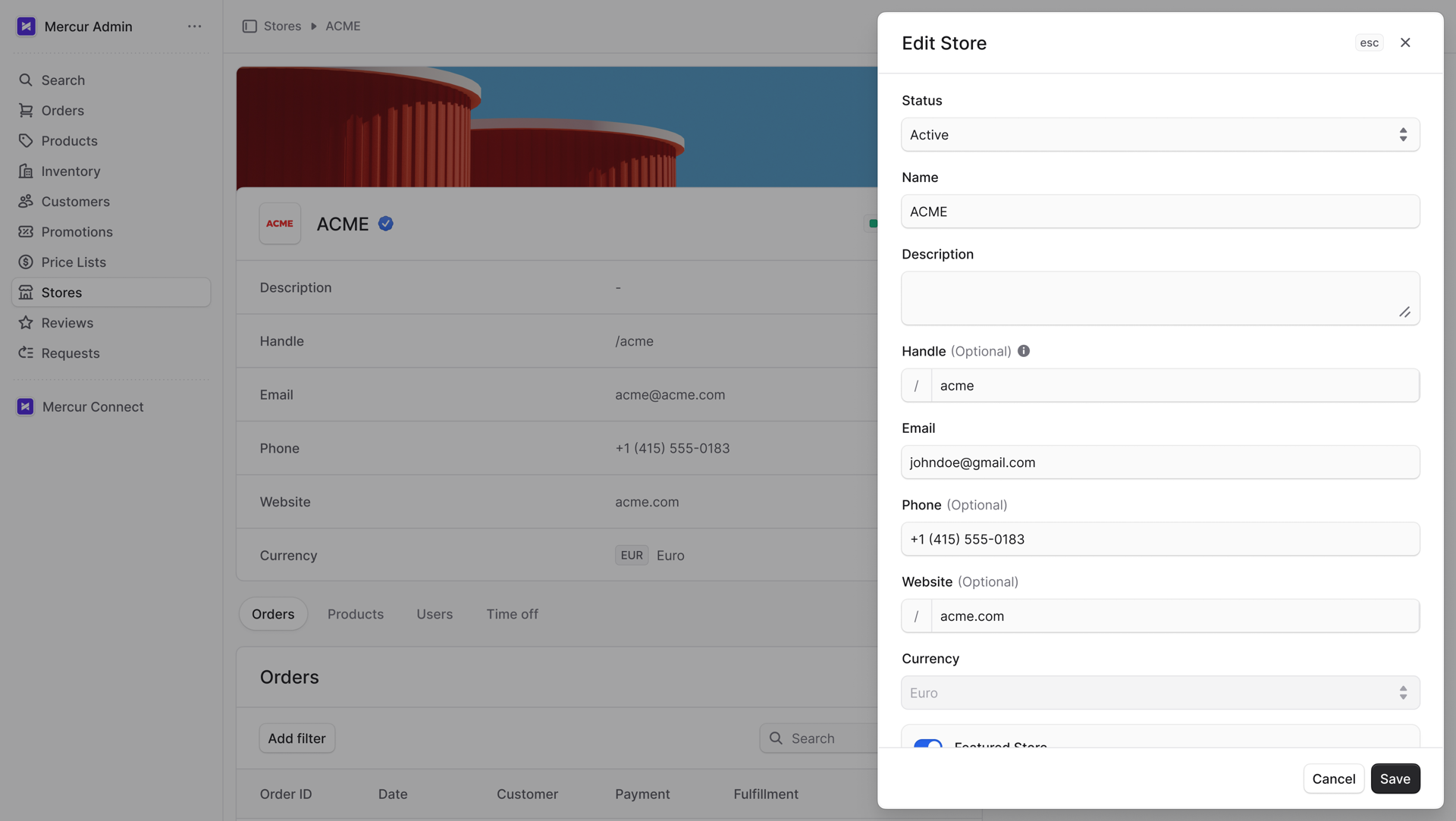Viewport: 1456px width, 821px height.
Task: Click the esc key badge
Action: [1370, 42]
